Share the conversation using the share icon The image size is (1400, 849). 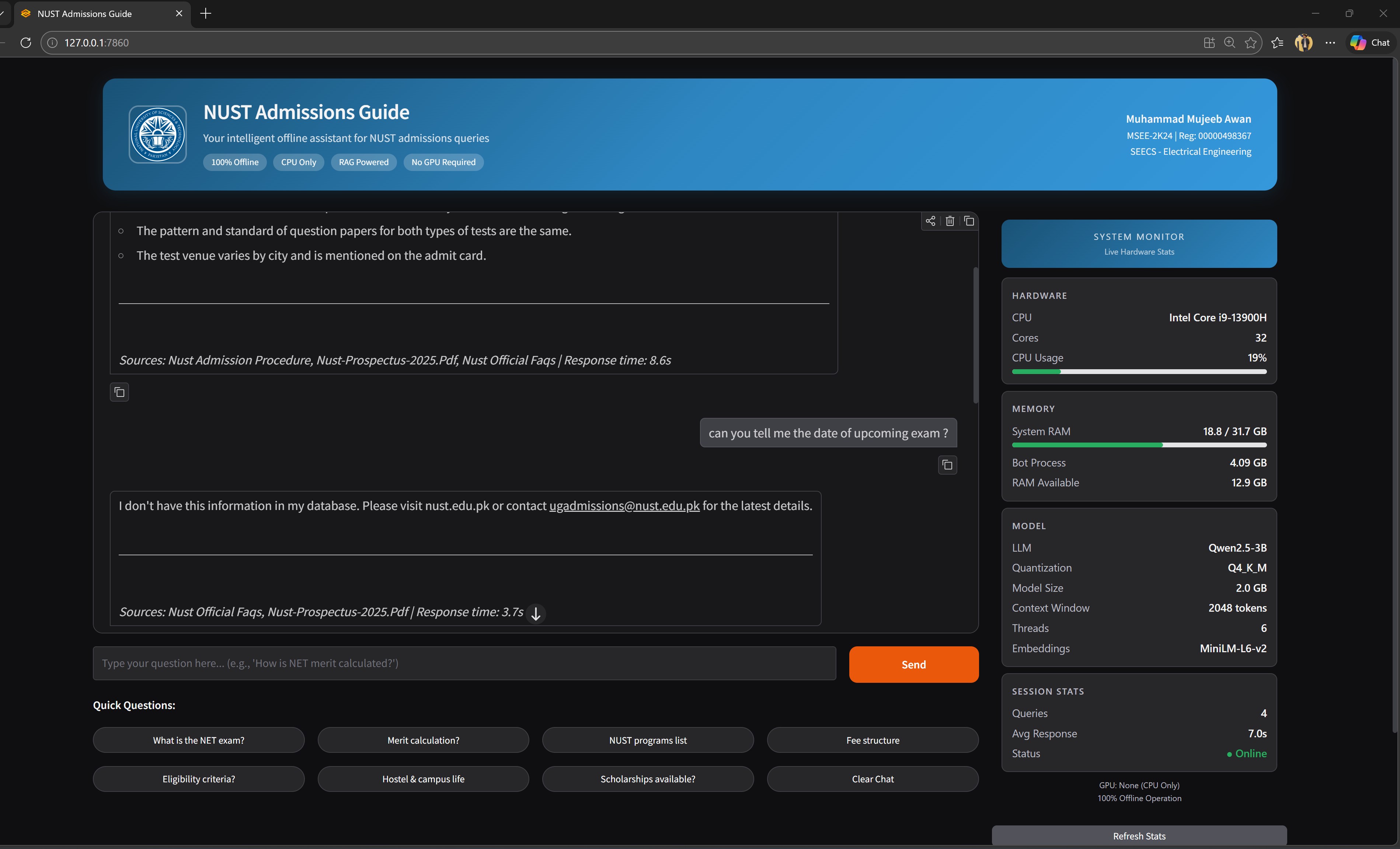click(x=930, y=221)
